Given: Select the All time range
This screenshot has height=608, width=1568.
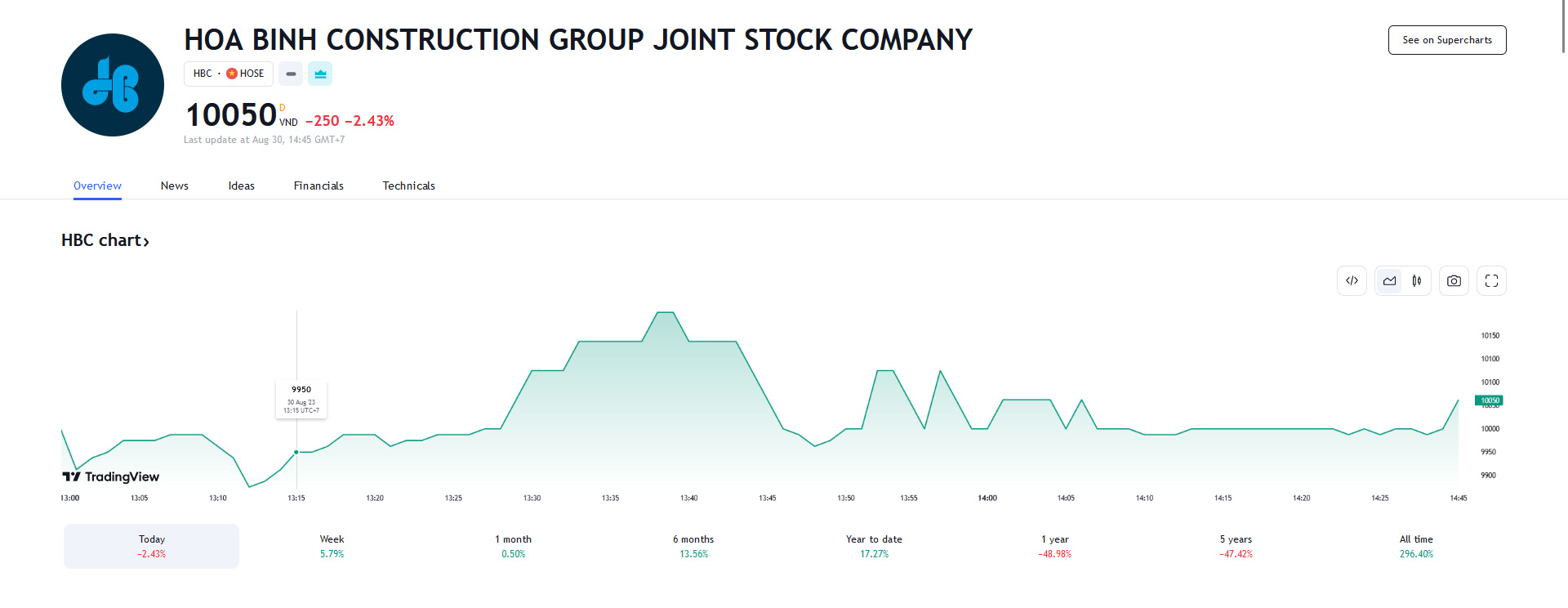Looking at the screenshot, I should tap(1416, 546).
